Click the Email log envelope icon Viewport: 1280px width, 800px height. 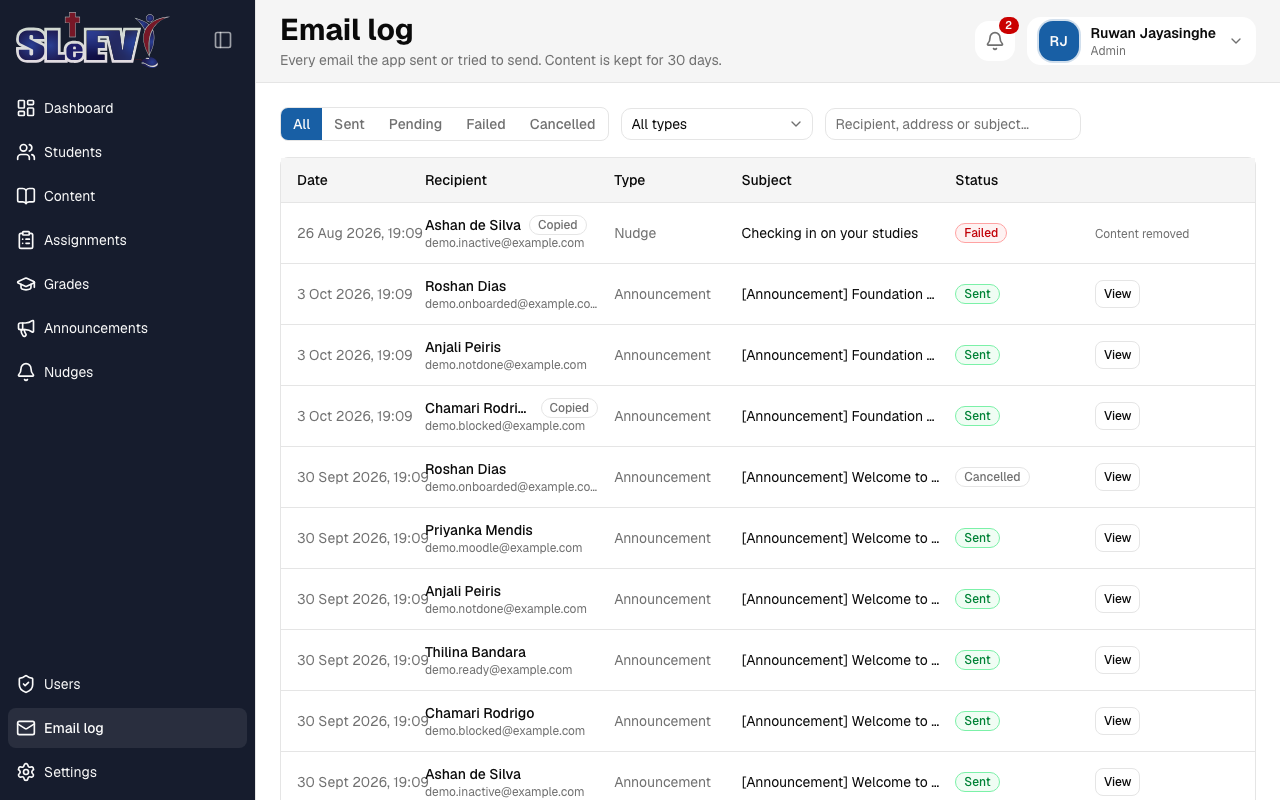tap(26, 728)
